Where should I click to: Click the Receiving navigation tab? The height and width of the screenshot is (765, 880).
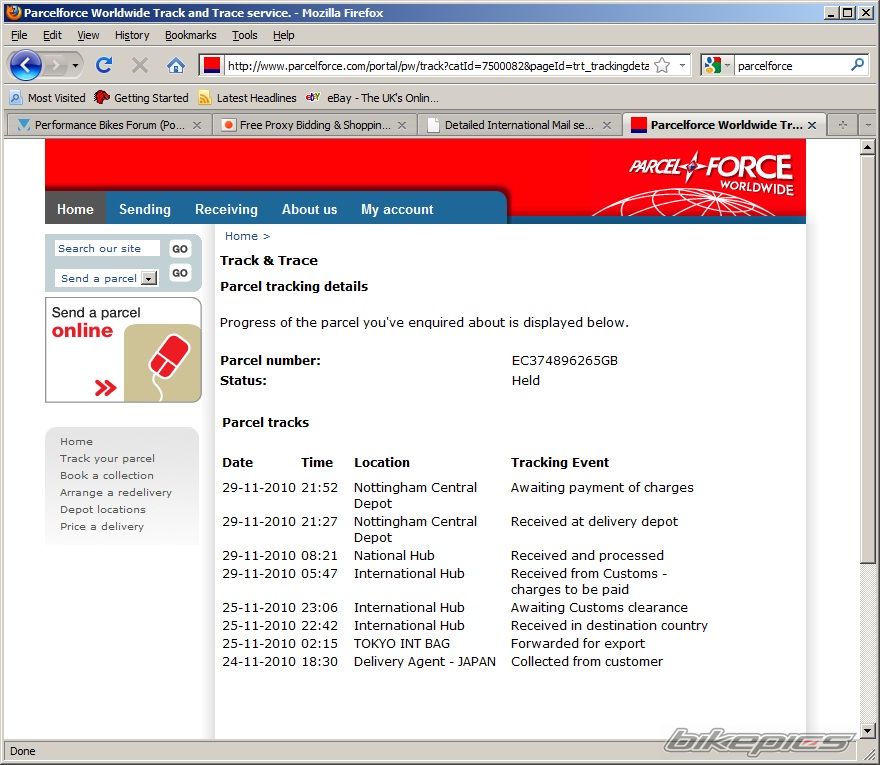(226, 209)
